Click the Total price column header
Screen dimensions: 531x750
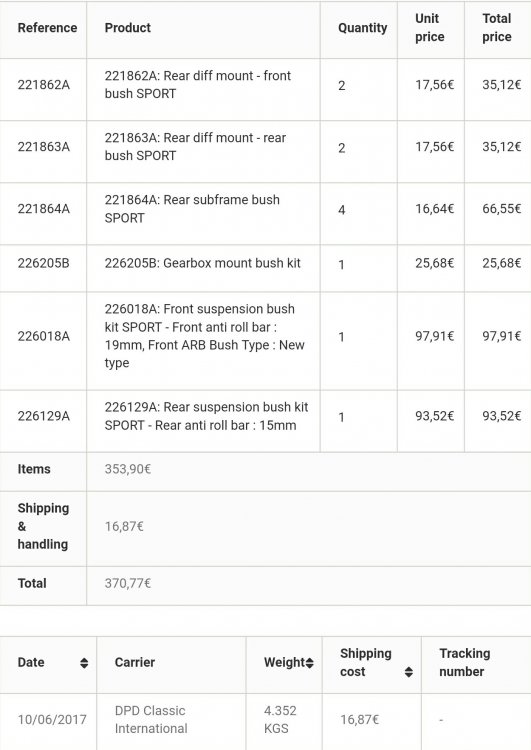(497, 28)
